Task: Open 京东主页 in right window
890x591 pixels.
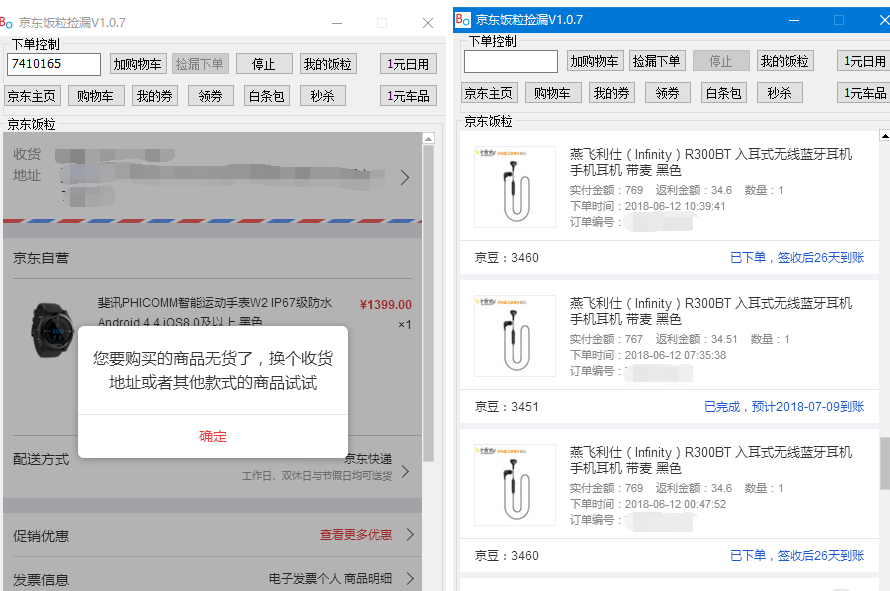Action: (489, 93)
